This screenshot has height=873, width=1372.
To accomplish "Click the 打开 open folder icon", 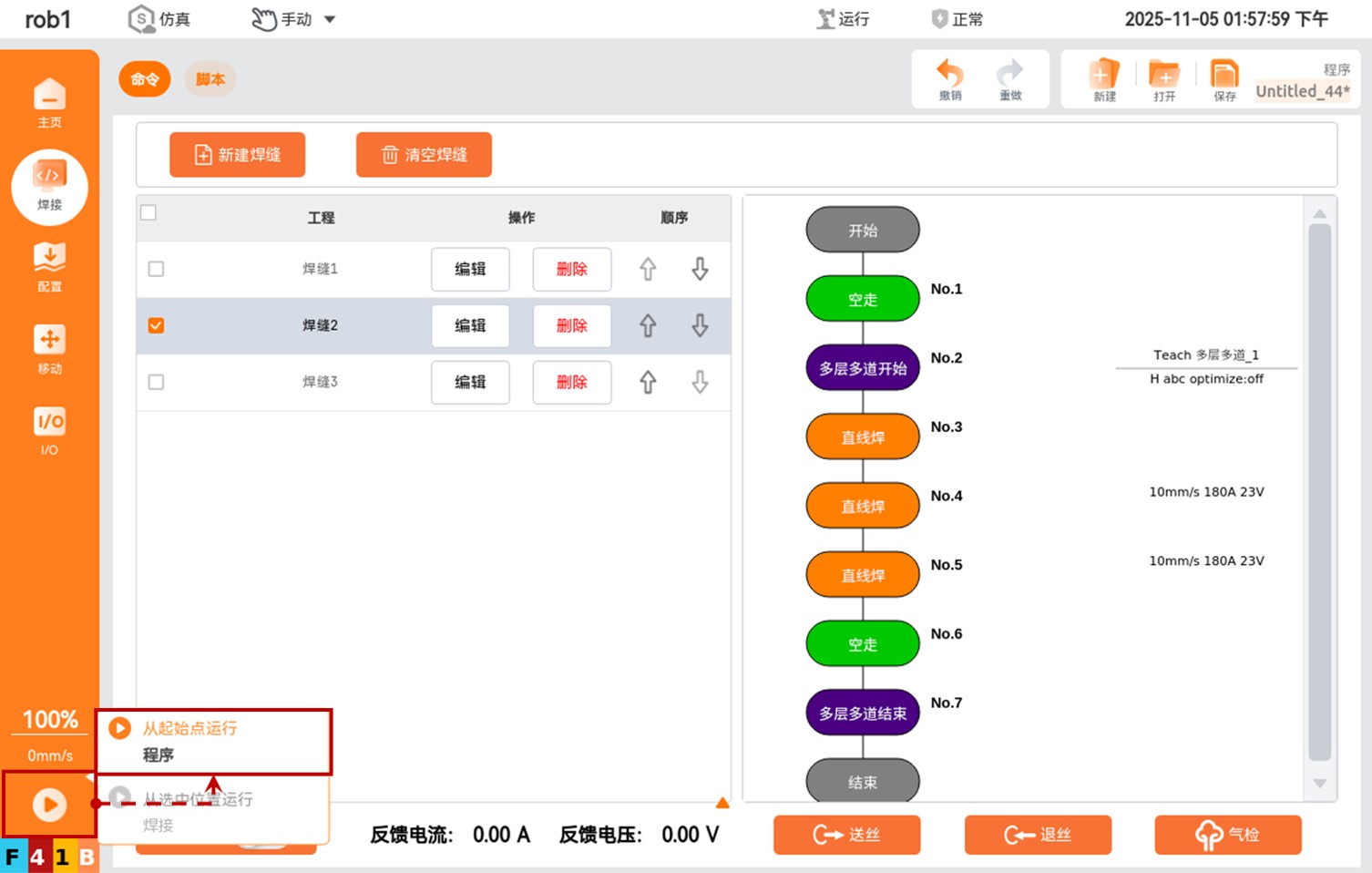I will [x=1164, y=80].
